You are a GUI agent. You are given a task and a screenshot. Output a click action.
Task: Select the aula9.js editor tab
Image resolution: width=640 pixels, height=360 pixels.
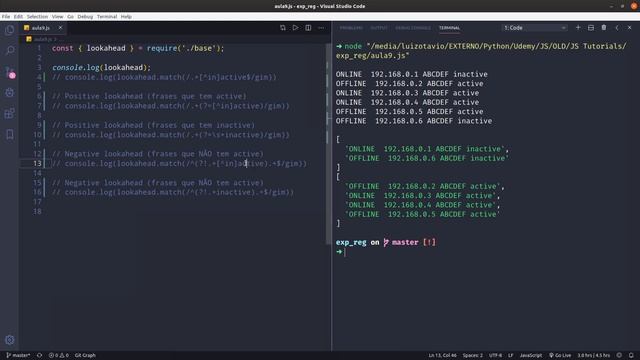pos(40,28)
